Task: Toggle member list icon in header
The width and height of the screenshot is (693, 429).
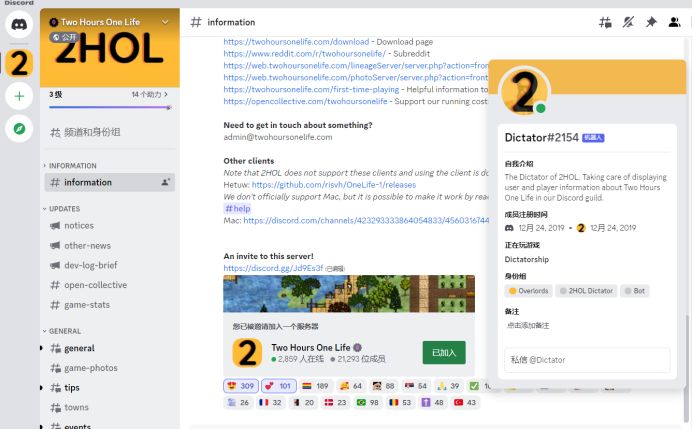Action: pos(674,22)
